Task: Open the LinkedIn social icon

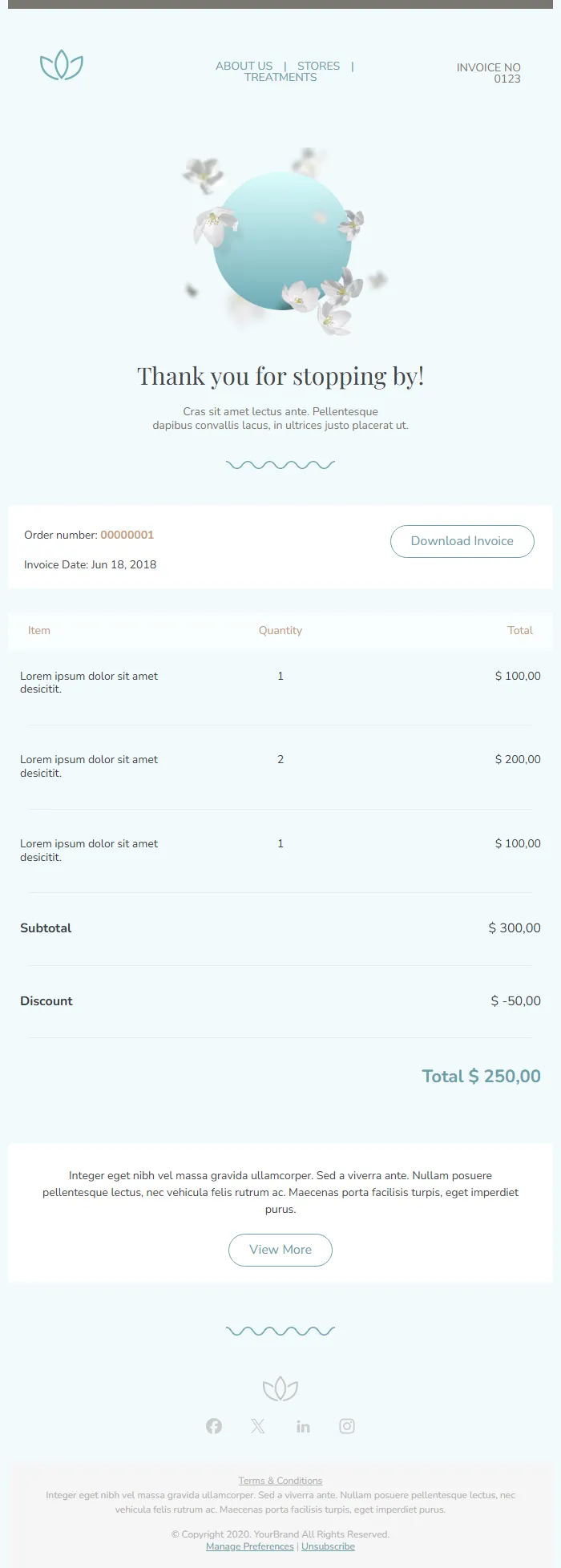Action: click(303, 1426)
